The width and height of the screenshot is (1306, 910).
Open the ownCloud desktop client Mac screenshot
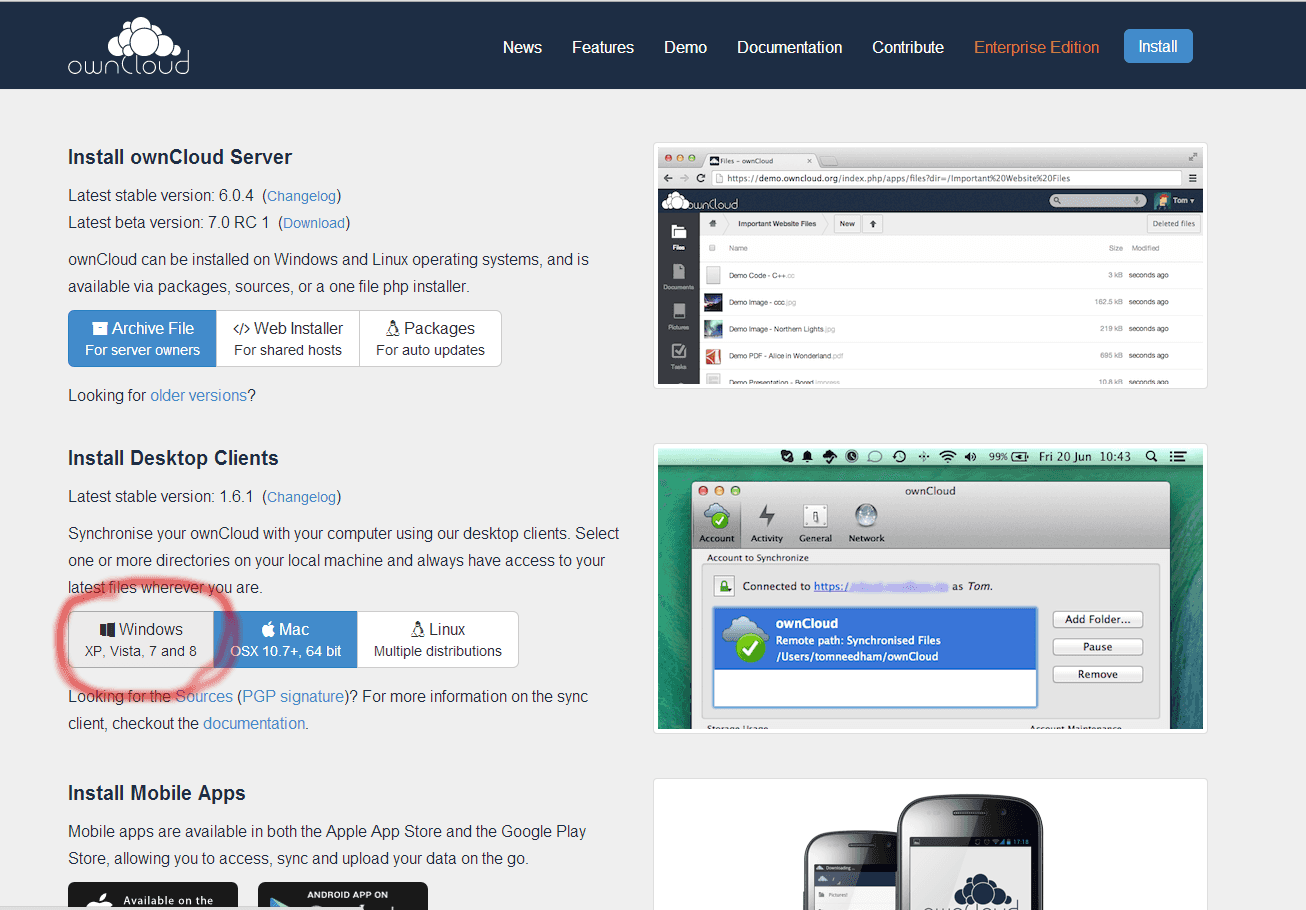point(930,588)
